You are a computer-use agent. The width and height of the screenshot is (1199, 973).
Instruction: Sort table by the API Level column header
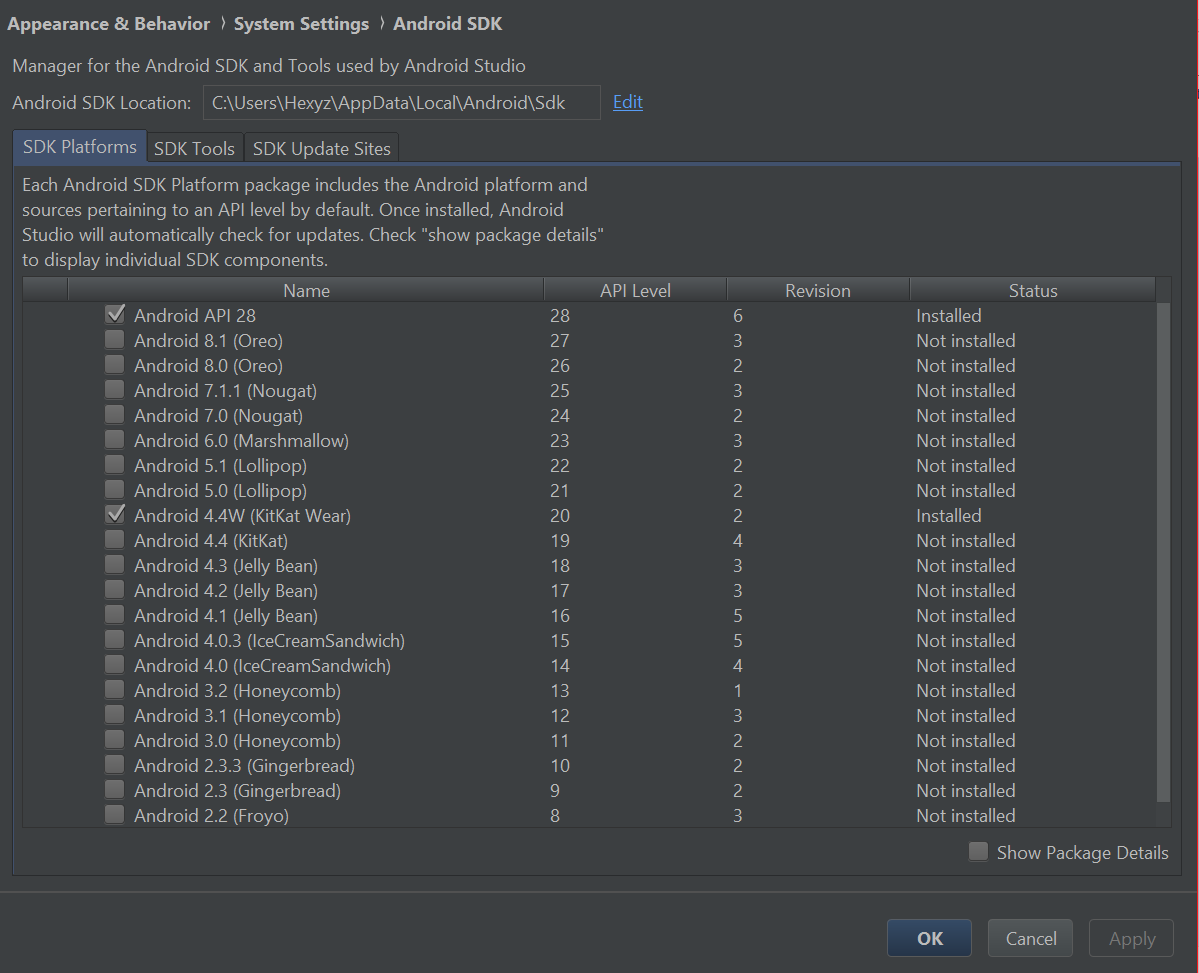point(635,291)
